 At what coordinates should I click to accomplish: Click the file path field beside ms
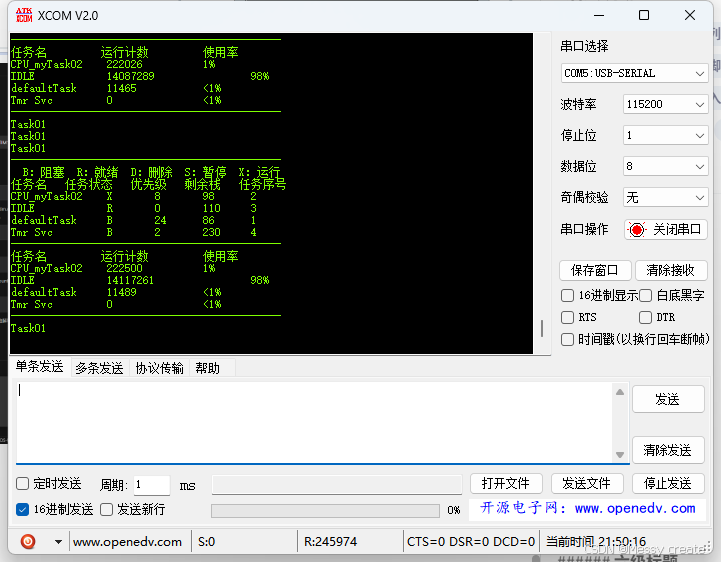coord(337,485)
